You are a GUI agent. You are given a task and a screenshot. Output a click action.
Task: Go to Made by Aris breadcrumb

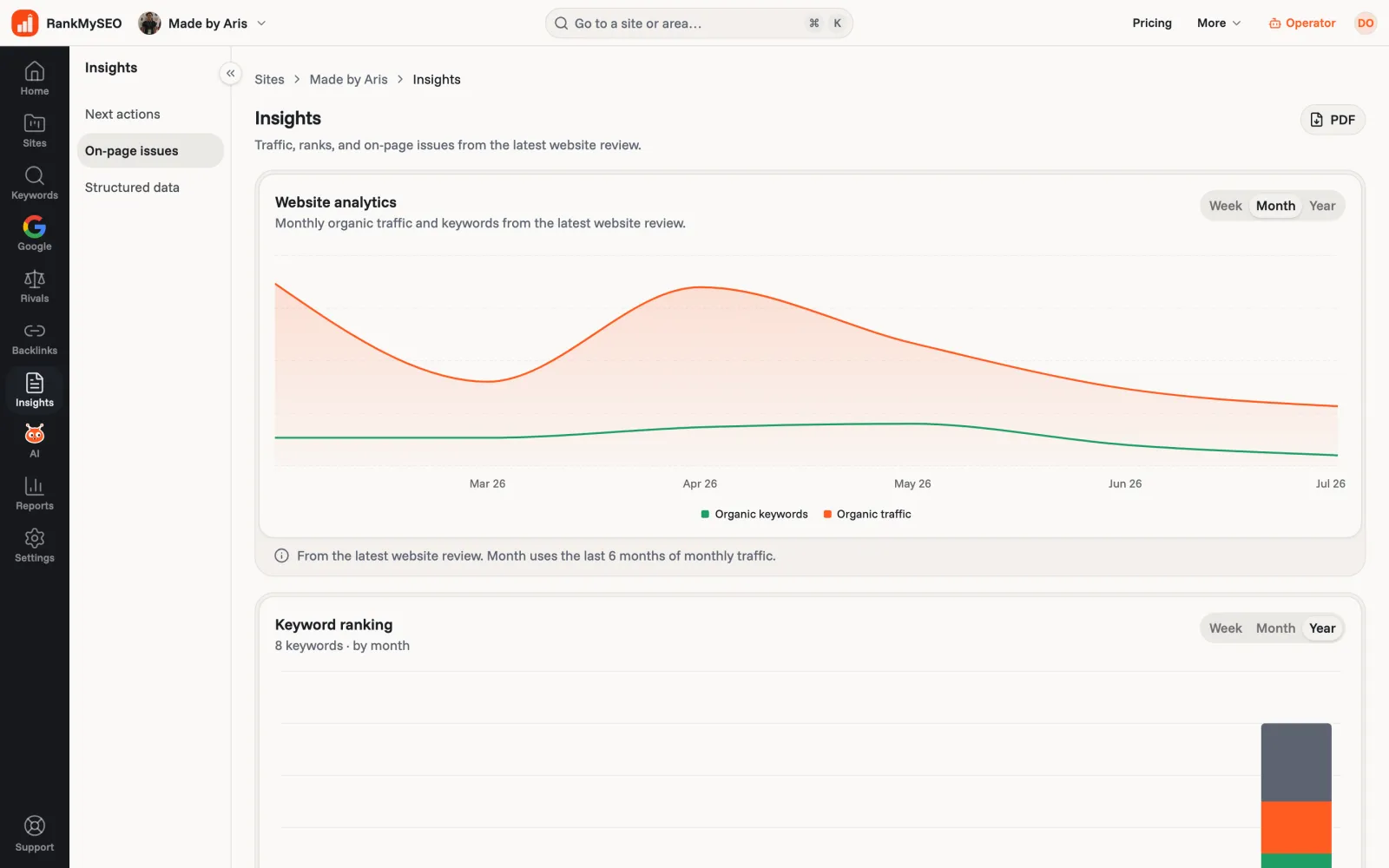(x=348, y=80)
